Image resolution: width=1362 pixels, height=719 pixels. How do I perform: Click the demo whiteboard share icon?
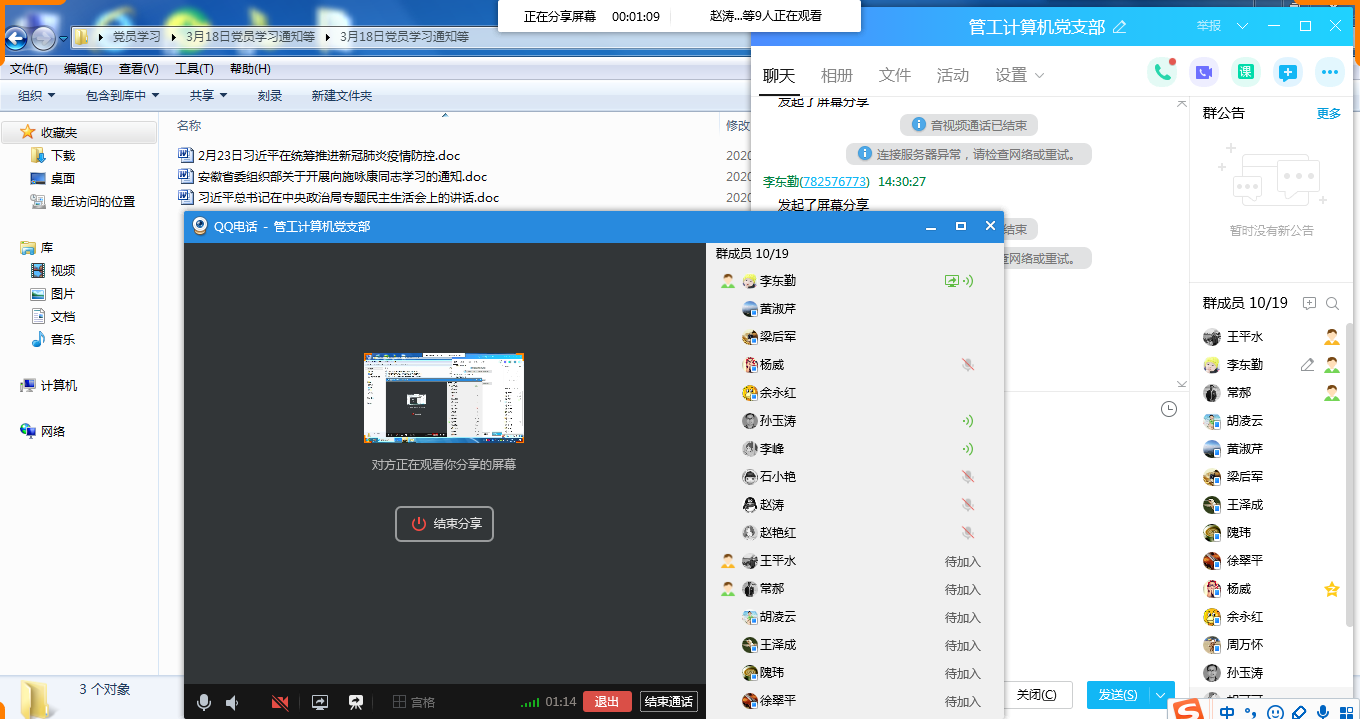tap(355, 703)
